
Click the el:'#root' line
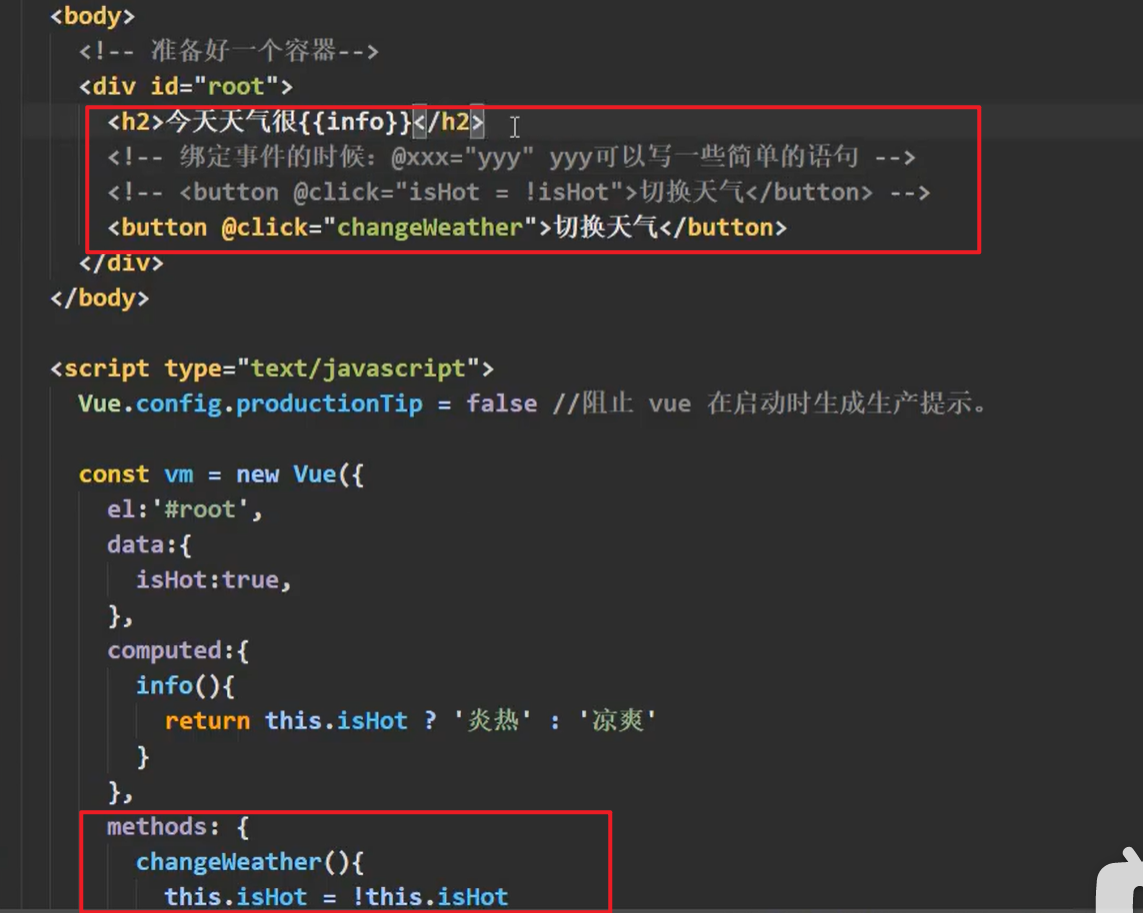[185, 510]
